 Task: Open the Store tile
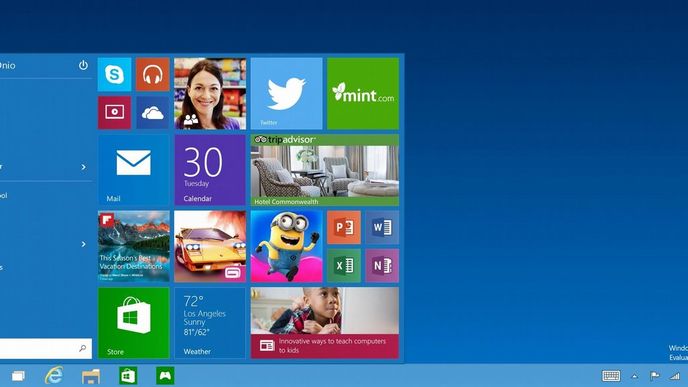pyautogui.click(x=134, y=323)
